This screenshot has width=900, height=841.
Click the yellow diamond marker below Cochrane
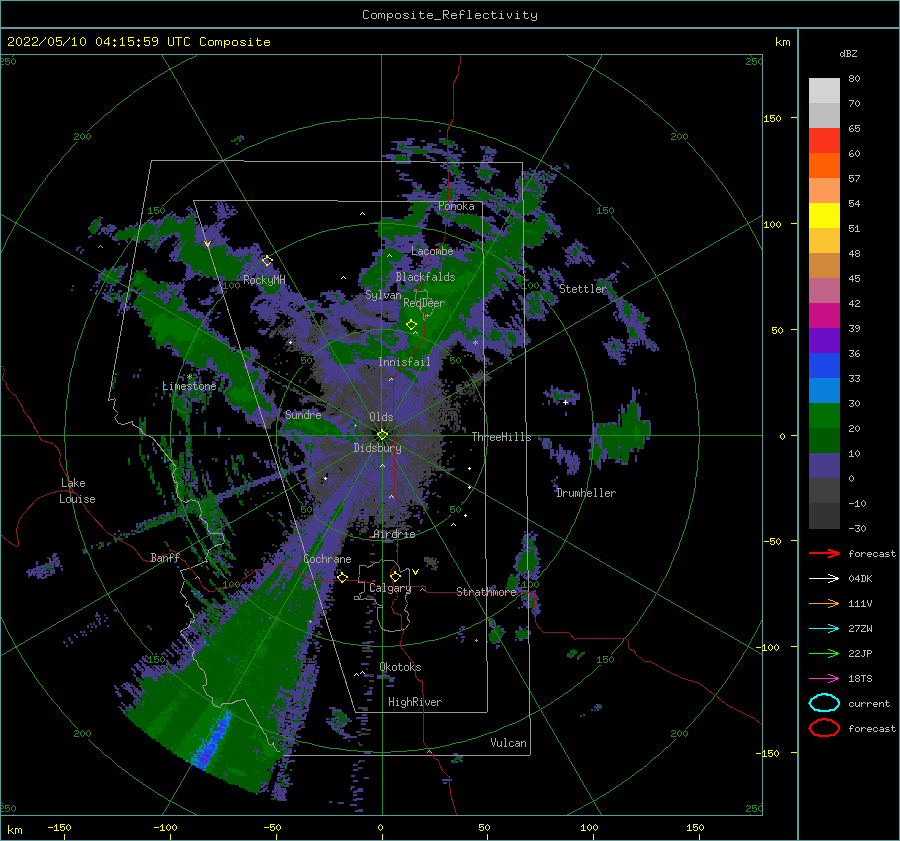click(342, 577)
